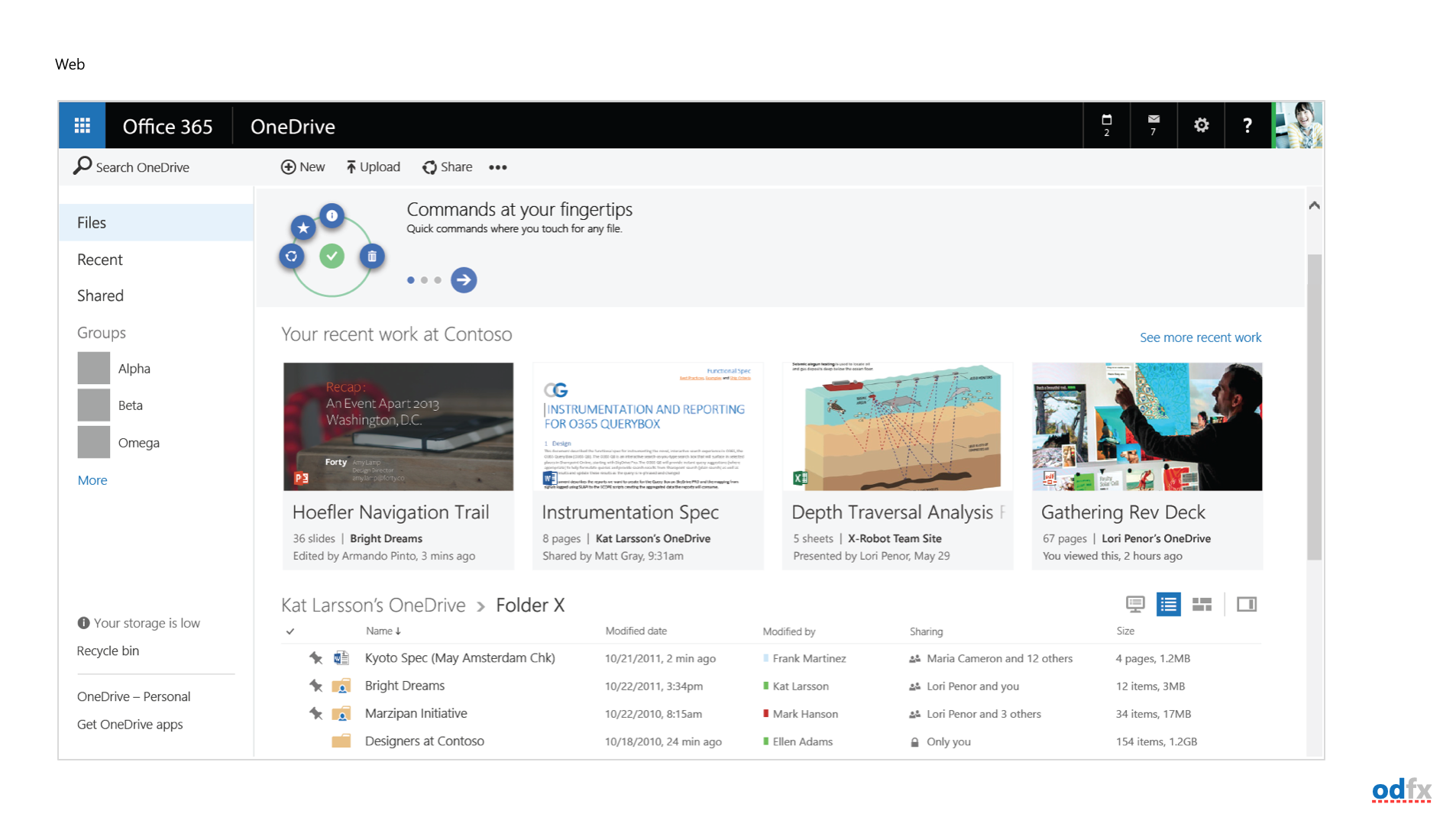Click the Your storage is low notice
The width and height of the screenshot is (1456, 820).
coord(138,623)
